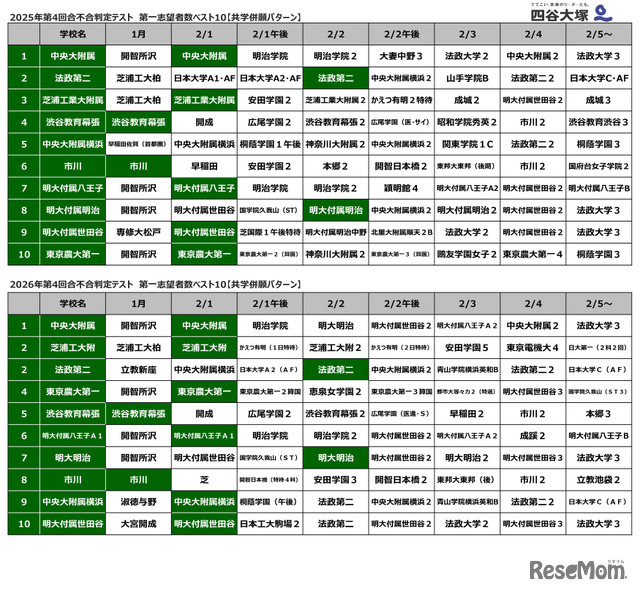This screenshot has width=640, height=593.
Task: Select the 明大明治2 cell
Action: tap(467, 458)
